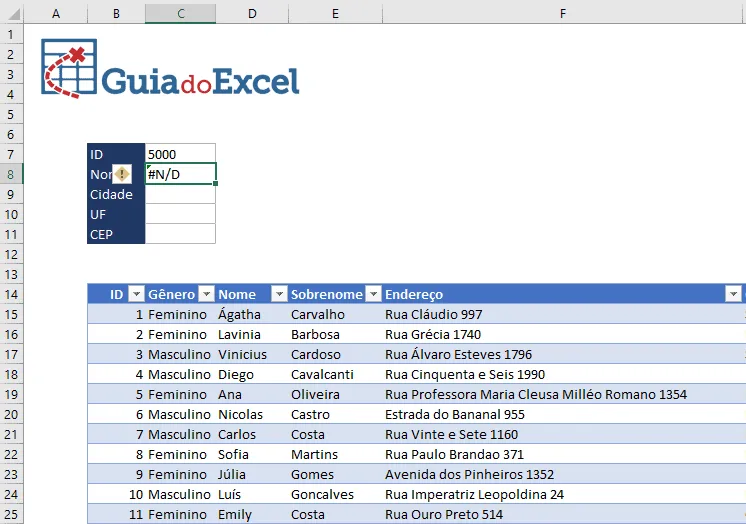746x524 pixels.
Task: Select the ID label cell in row 7
Action: click(116, 154)
